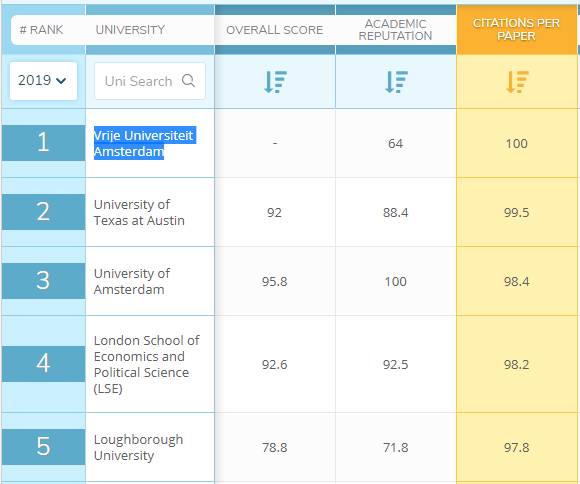Open Vrije Universiteit Amsterdam link
The image size is (580, 484).
pos(145,143)
